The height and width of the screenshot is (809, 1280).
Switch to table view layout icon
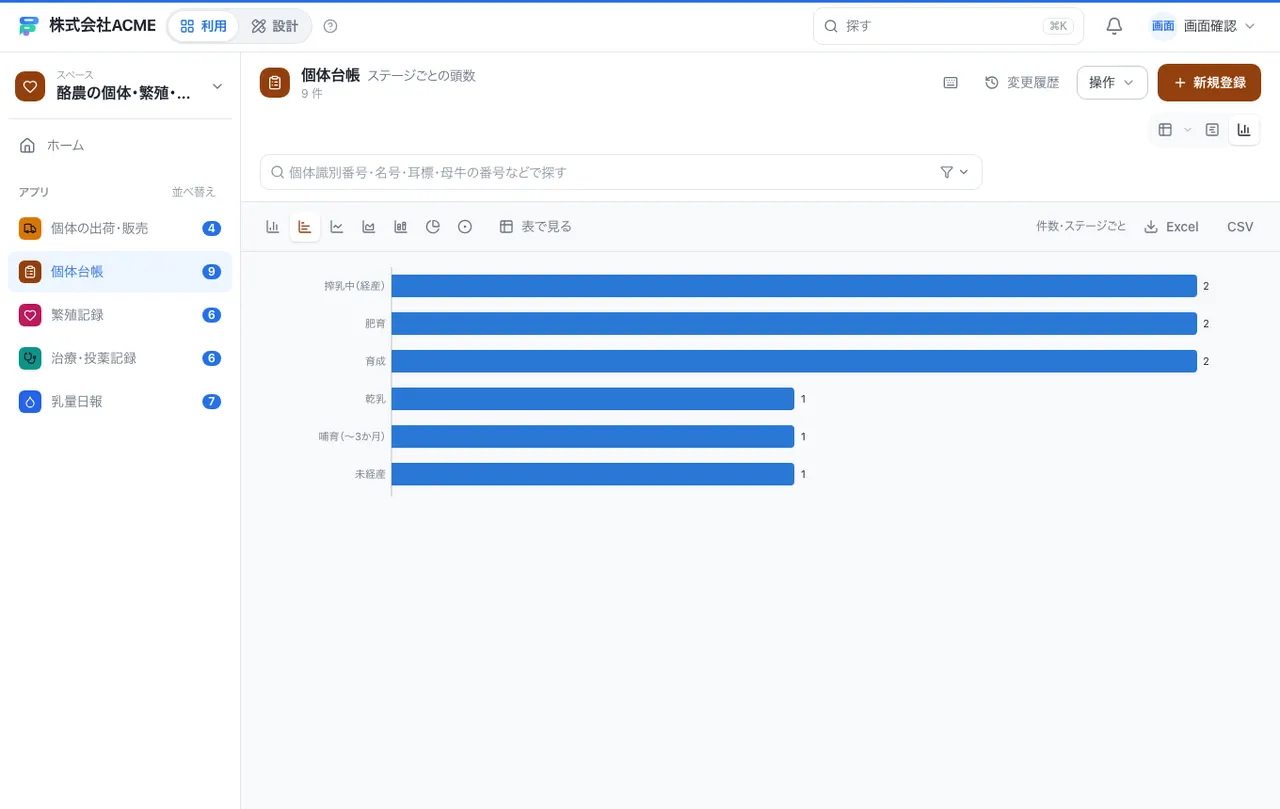(x=1165, y=130)
